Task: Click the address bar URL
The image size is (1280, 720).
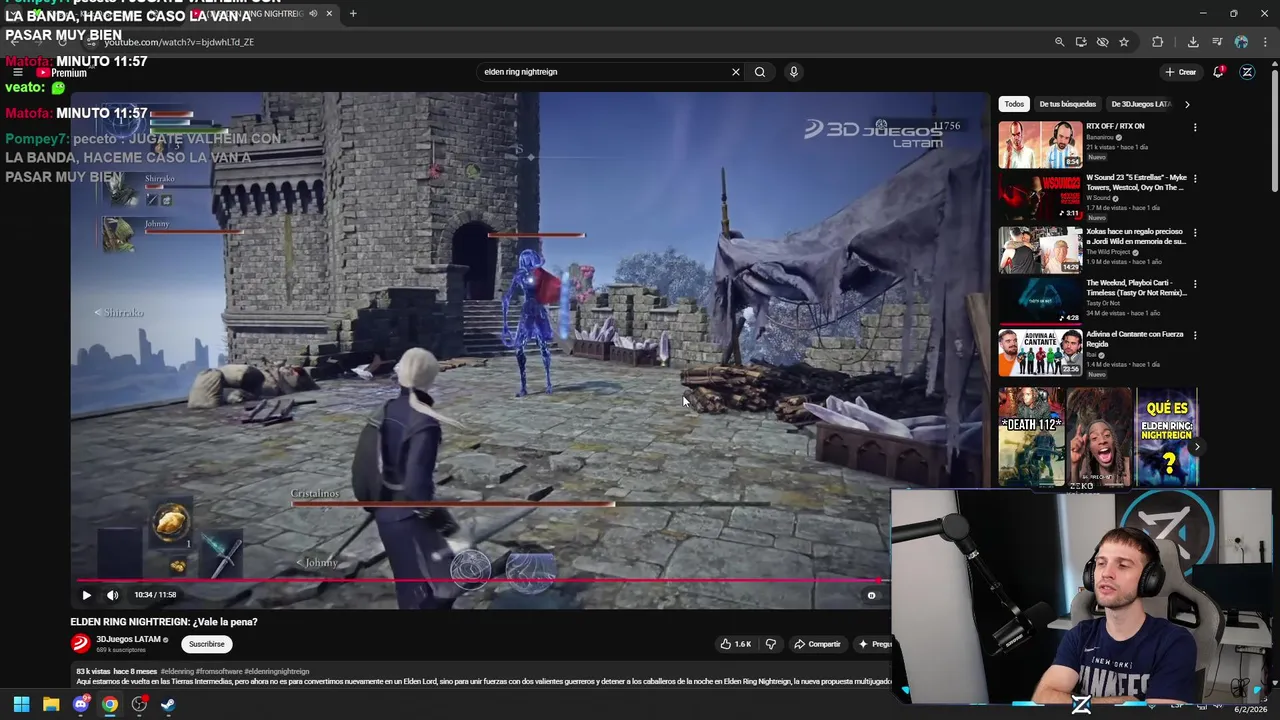Action: (x=179, y=42)
